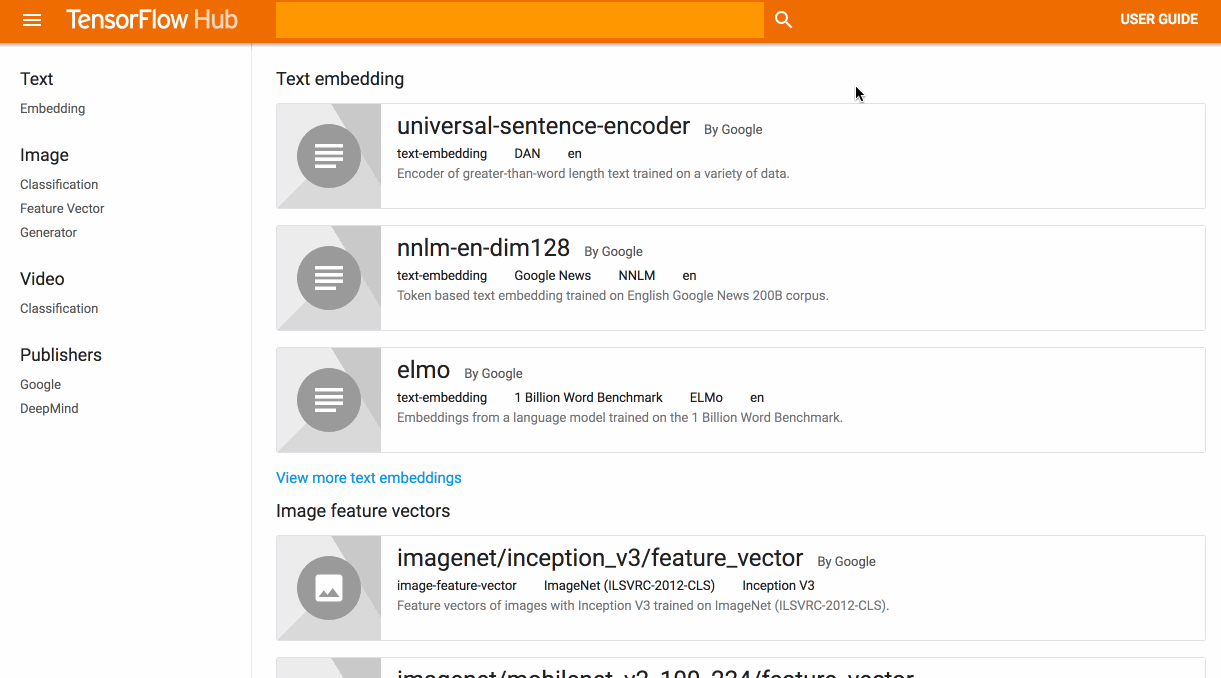Click the universal-sentence-encoder text document icon
Viewport: 1221px width, 678px height.
(x=329, y=156)
